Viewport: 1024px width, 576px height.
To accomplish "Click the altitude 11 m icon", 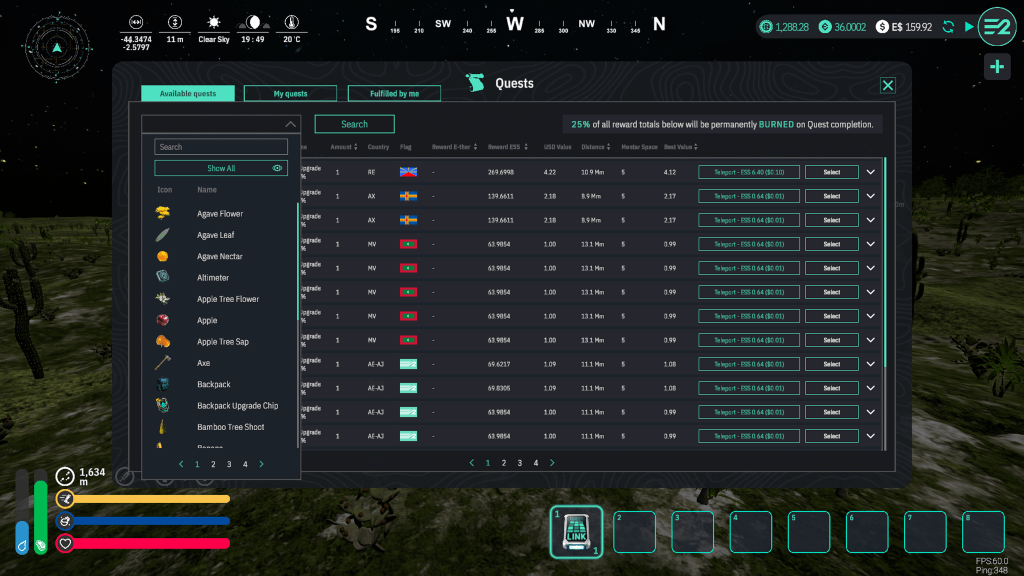I will pos(174,22).
